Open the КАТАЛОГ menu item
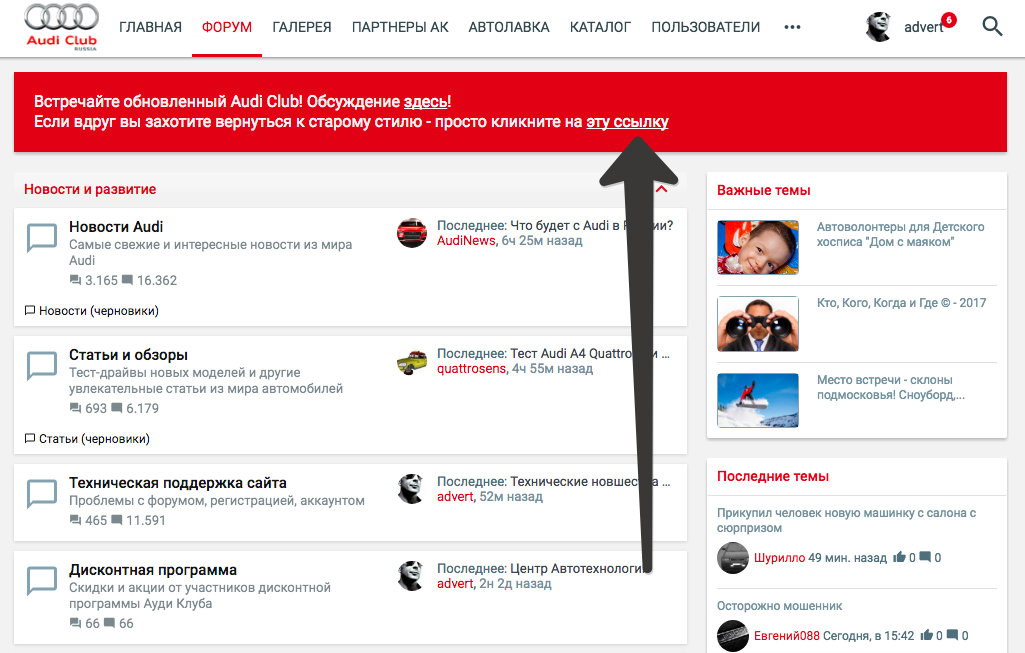 (x=600, y=27)
